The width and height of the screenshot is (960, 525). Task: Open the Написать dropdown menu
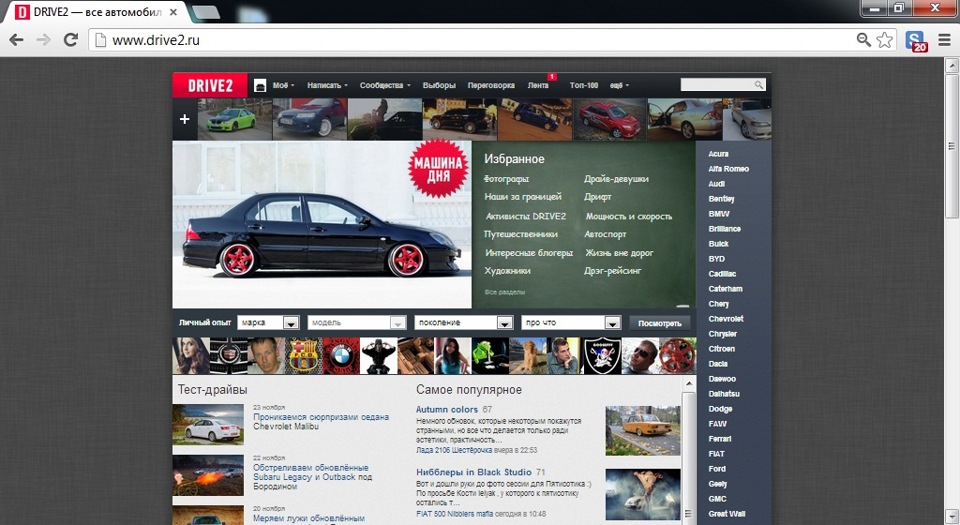(x=328, y=86)
